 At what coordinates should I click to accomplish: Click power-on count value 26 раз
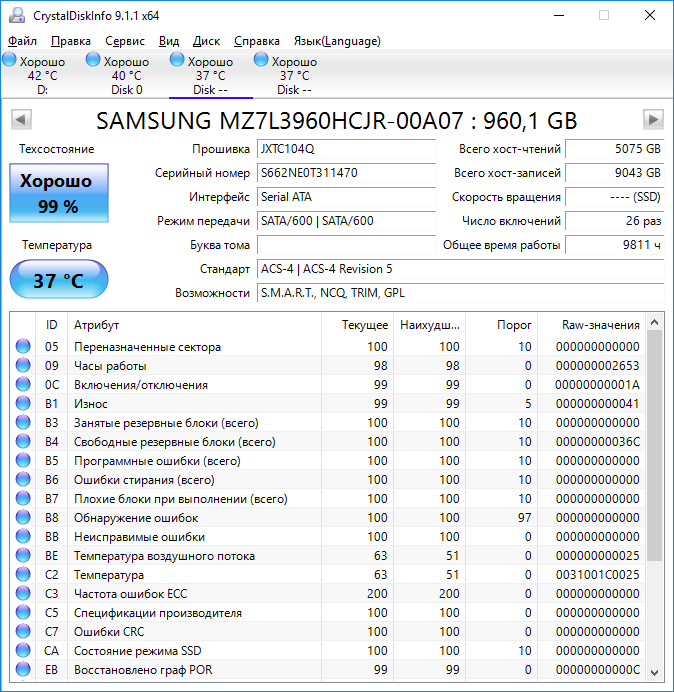(614, 221)
